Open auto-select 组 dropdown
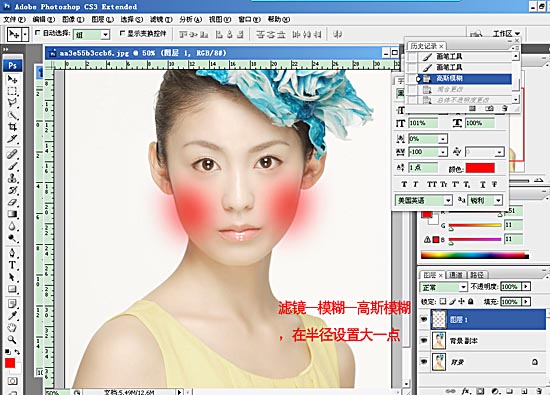This screenshot has width=550, height=395. [x=105, y=35]
